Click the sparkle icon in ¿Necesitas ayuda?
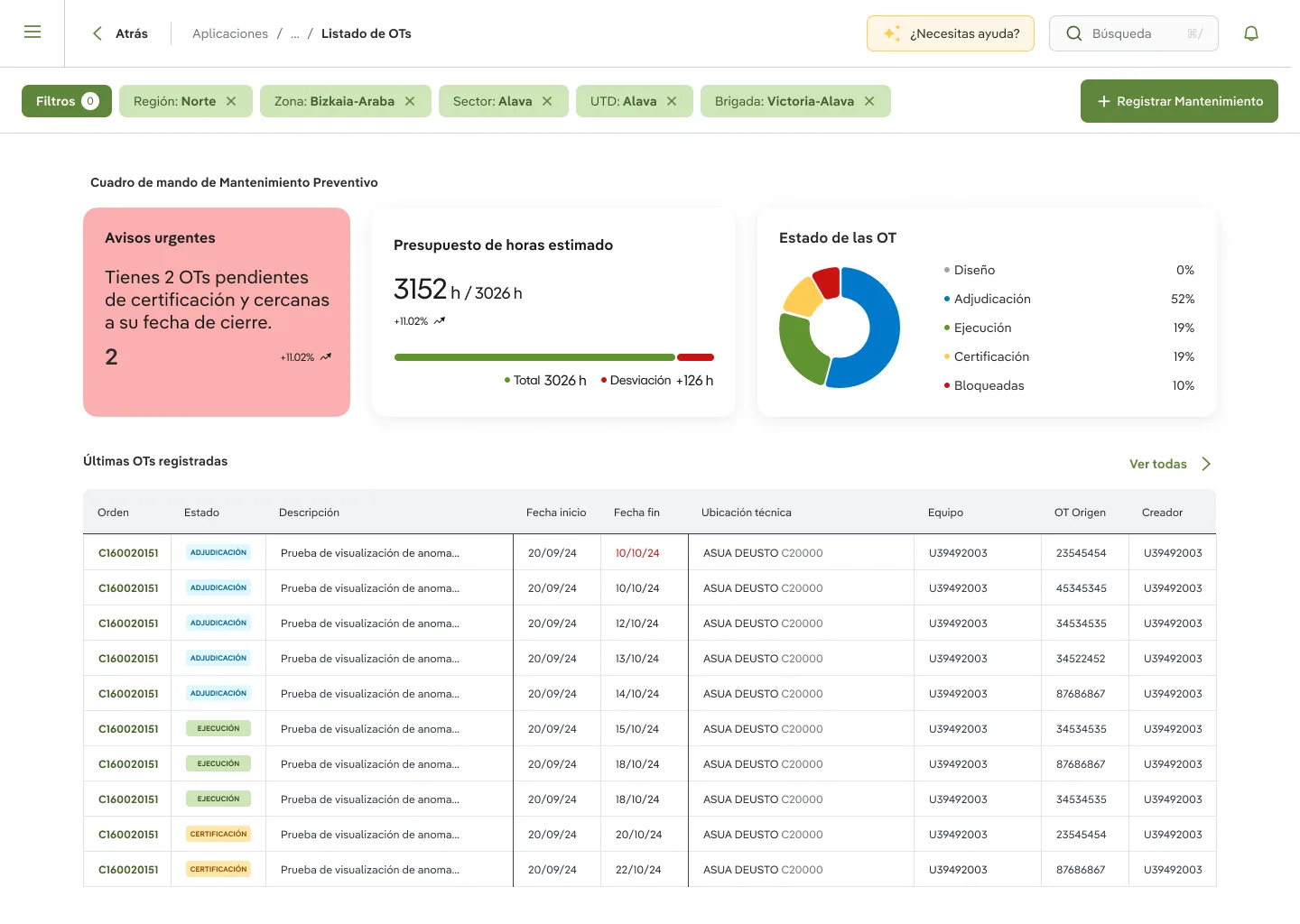 tap(892, 33)
